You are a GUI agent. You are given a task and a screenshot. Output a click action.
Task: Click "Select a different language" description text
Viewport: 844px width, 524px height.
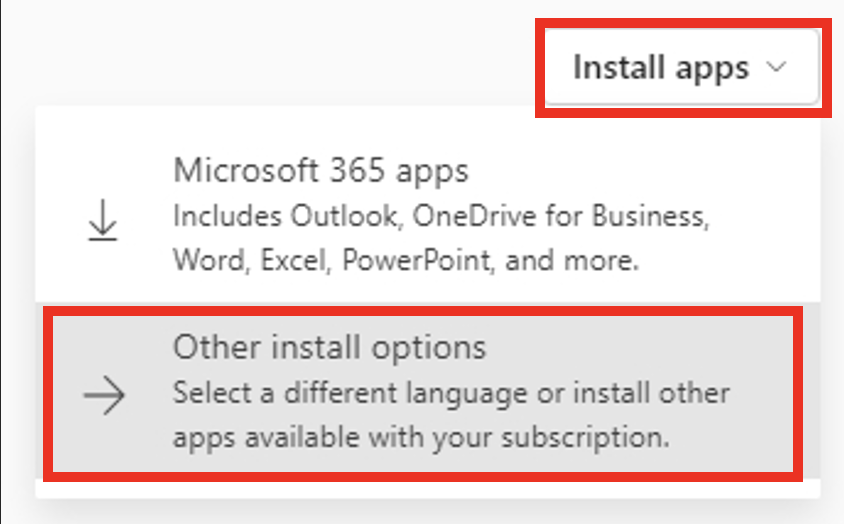(x=350, y=393)
